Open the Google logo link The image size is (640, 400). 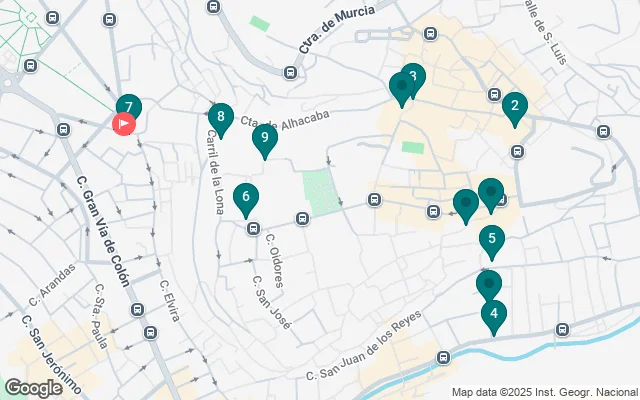point(33,388)
